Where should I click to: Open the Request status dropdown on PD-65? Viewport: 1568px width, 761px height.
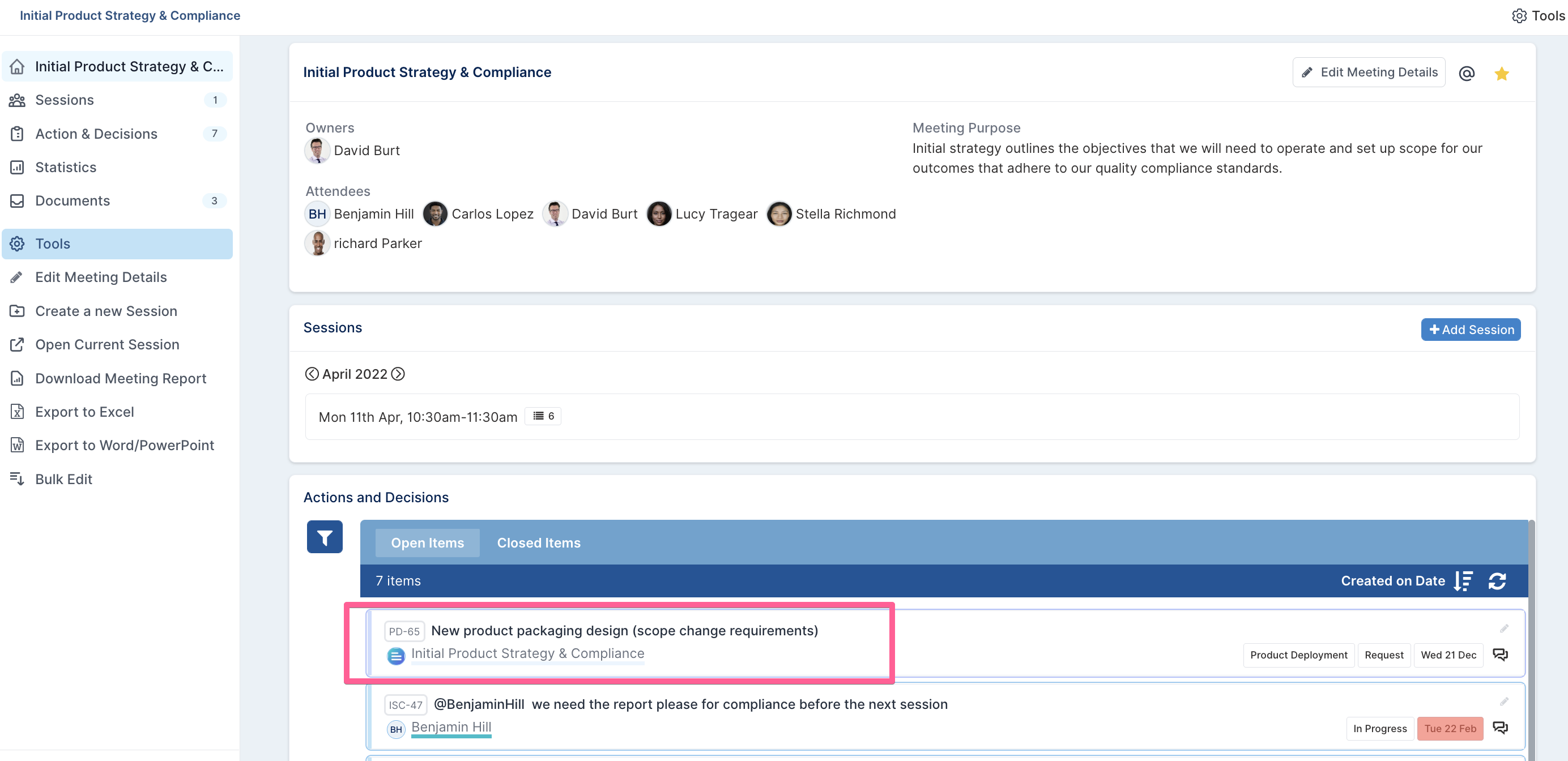(x=1383, y=655)
